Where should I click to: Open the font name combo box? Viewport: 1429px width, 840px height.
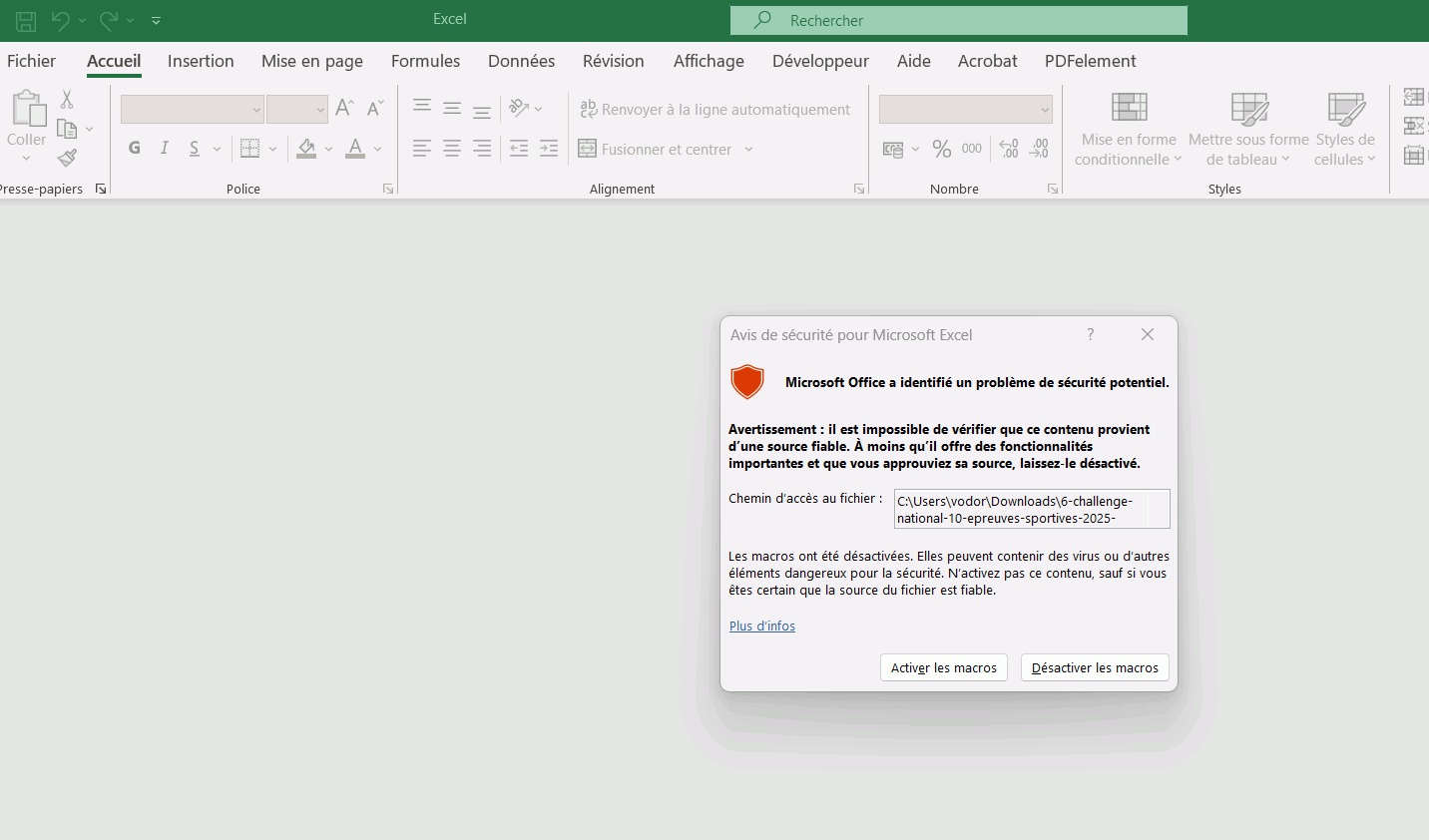coord(192,110)
